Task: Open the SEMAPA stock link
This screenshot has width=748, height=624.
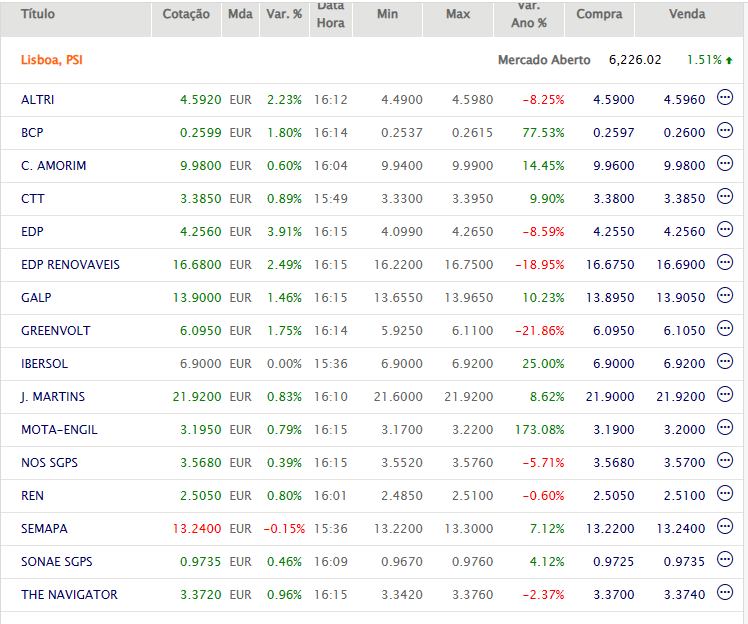Action: (x=44, y=529)
